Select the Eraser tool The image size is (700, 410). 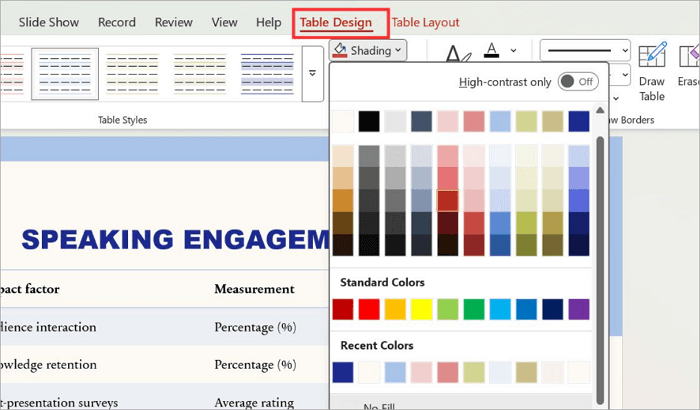[688, 65]
